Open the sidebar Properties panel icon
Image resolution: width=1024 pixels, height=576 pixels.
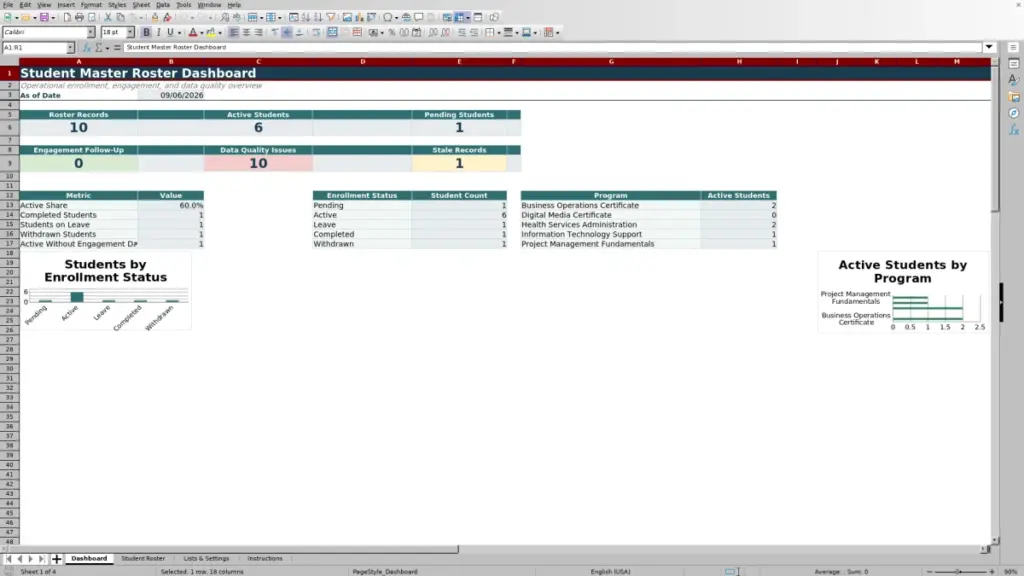(1014, 63)
